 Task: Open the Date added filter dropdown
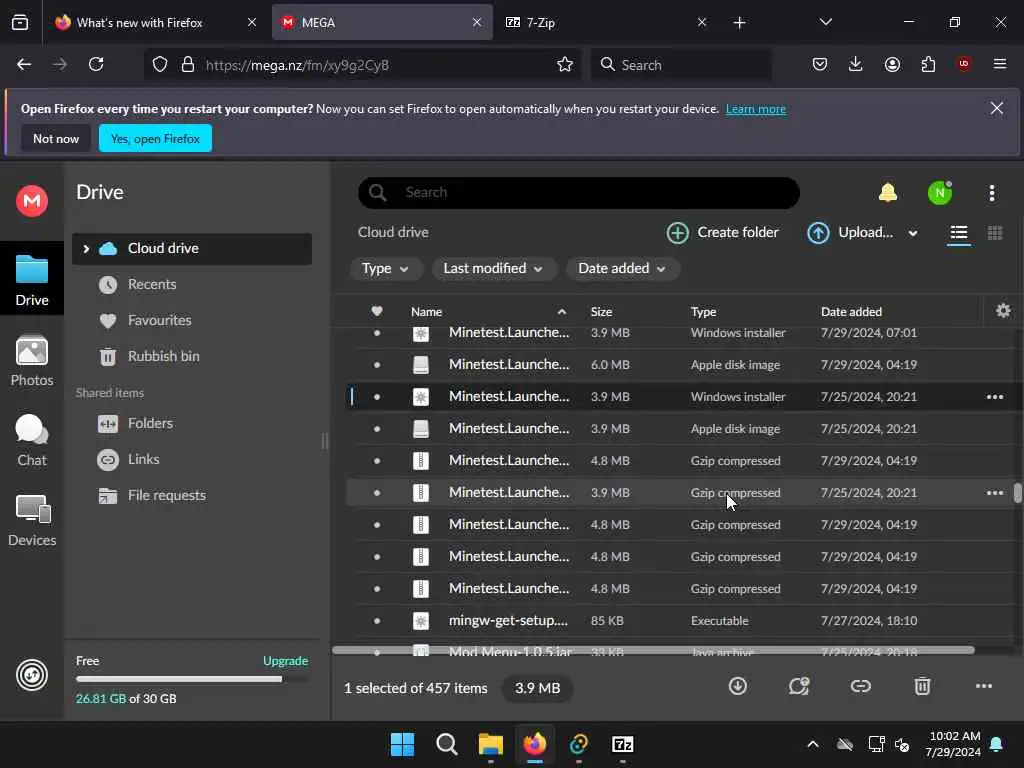(622, 268)
